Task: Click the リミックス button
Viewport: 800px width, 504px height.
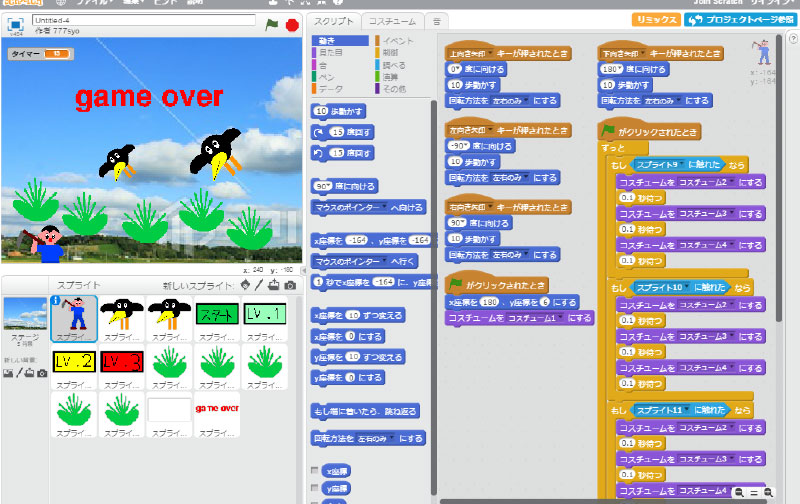Action: pos(656,19)
